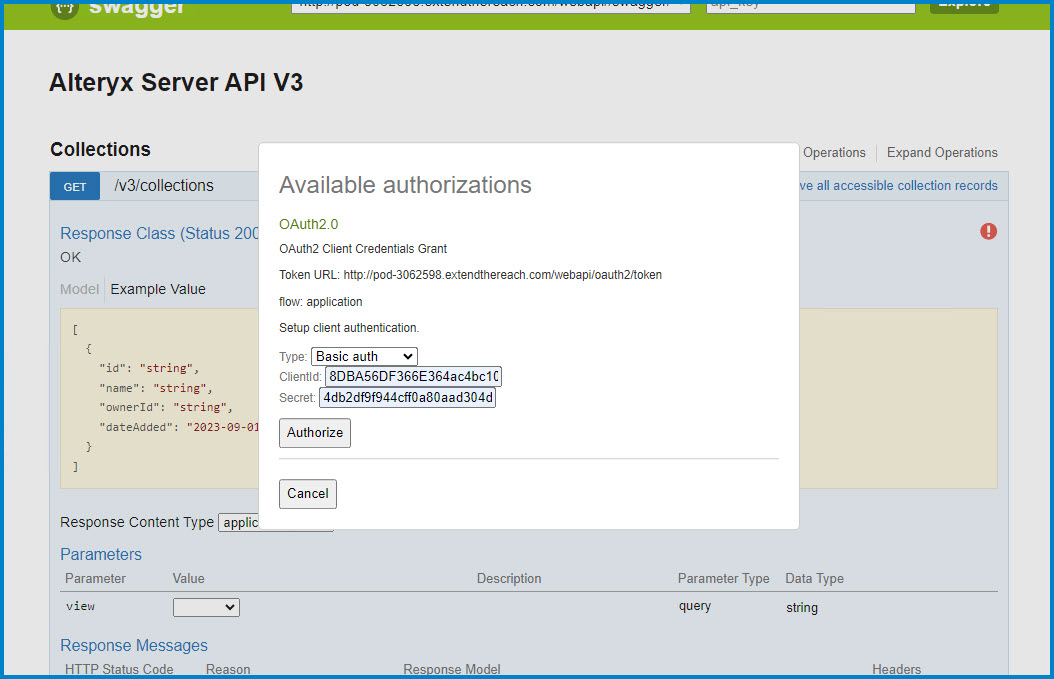Click the Expand Operations link
Image resolution: width=1054 pixels, height=679 pixels.
(941, 152)
